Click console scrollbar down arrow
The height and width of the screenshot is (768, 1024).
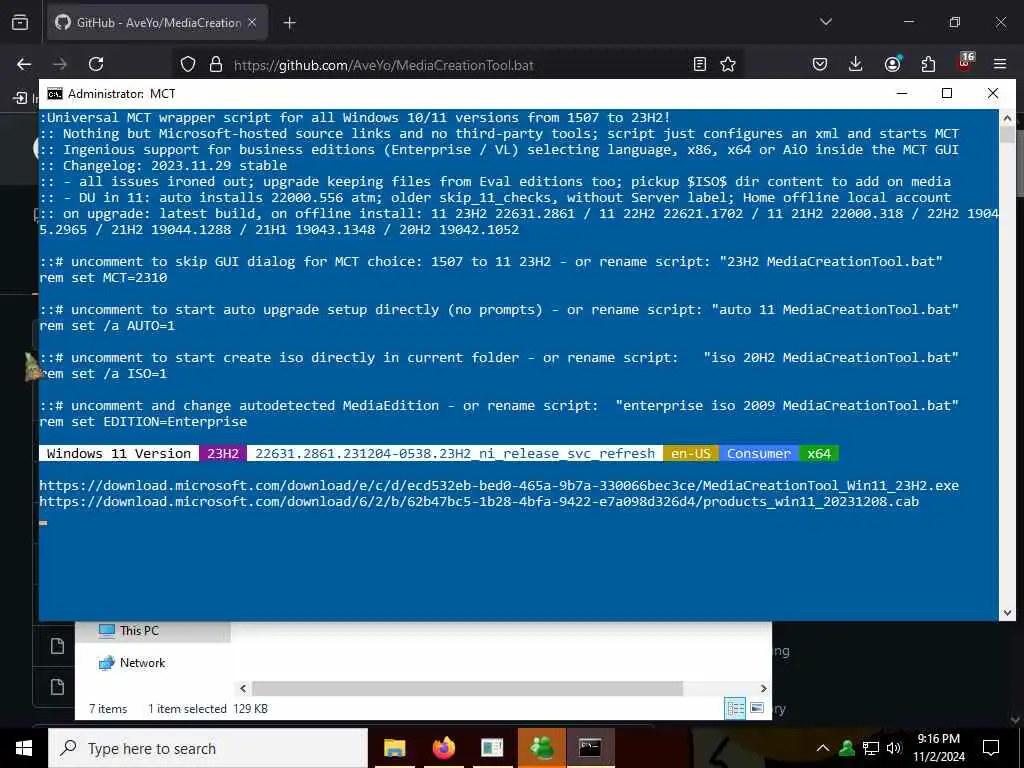pos(1007,613)
